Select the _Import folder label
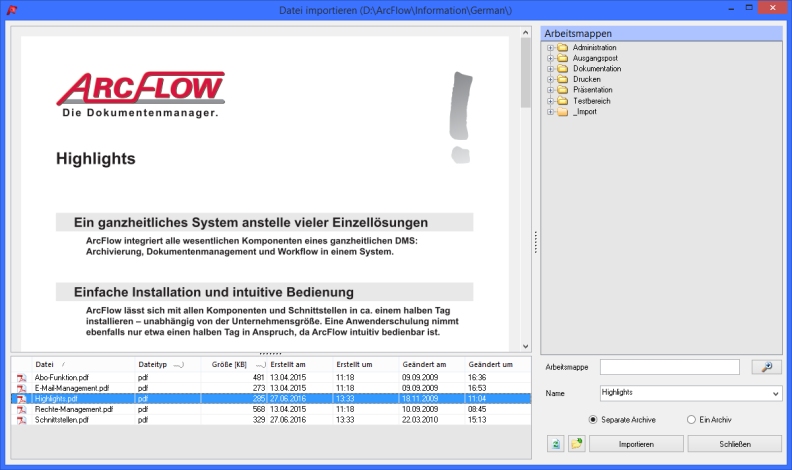This screenshot has width=792, height=470. [584, 112]
